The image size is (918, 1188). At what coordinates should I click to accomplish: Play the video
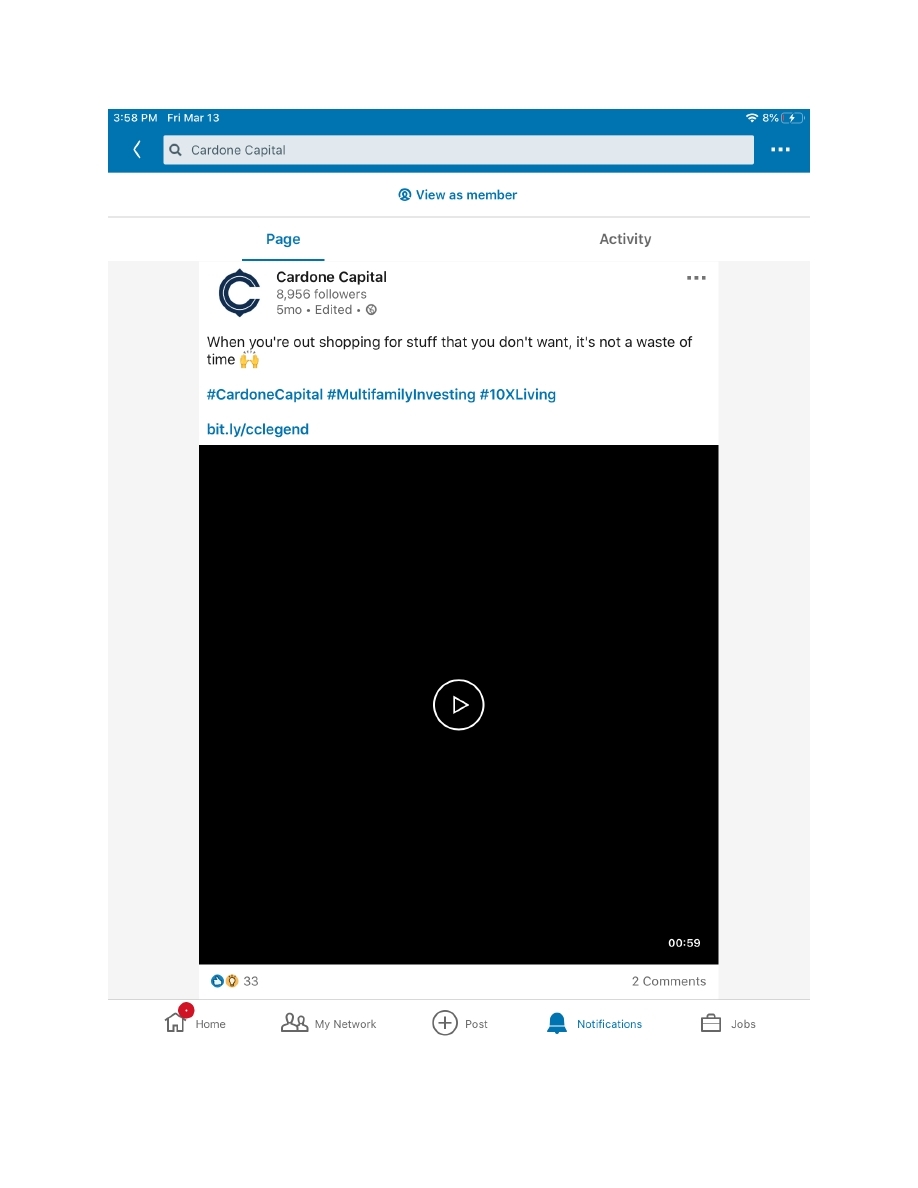[x=458, y=705]
